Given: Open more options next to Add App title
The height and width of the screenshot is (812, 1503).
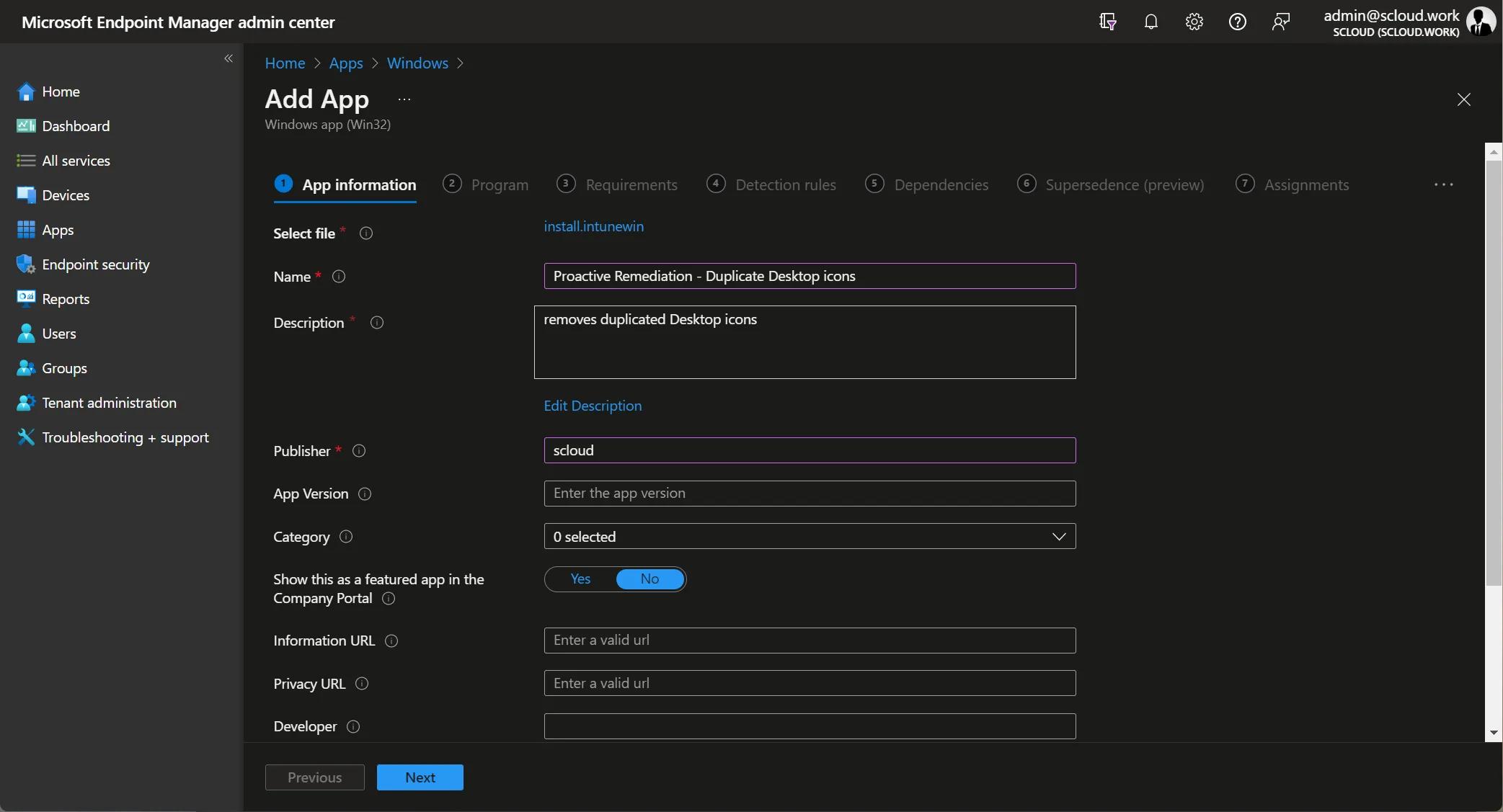Looking at the screenshot, I should click(x=404, y=99).
